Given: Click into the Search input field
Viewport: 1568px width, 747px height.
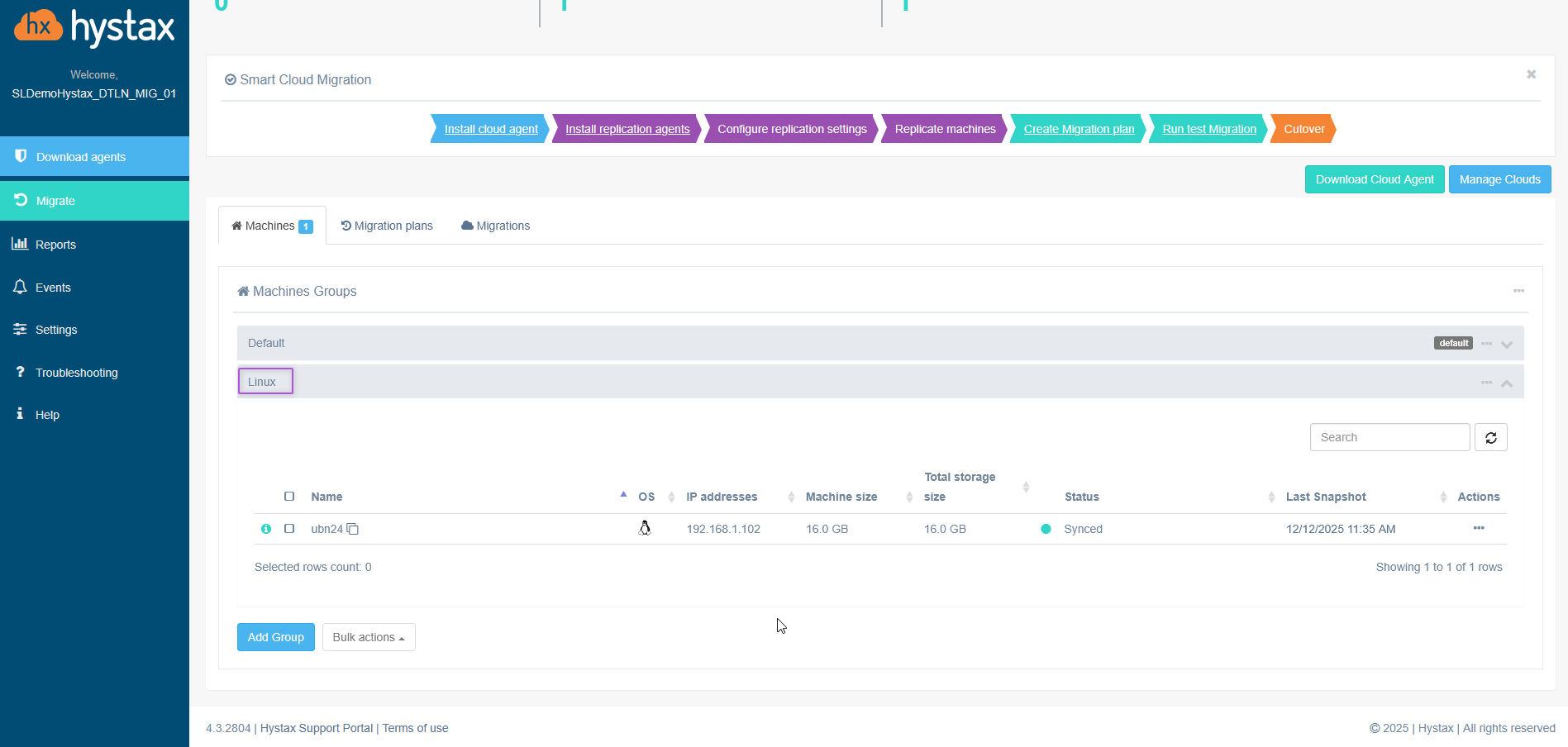Looking at the screenshot, I should coord(1389,437).
